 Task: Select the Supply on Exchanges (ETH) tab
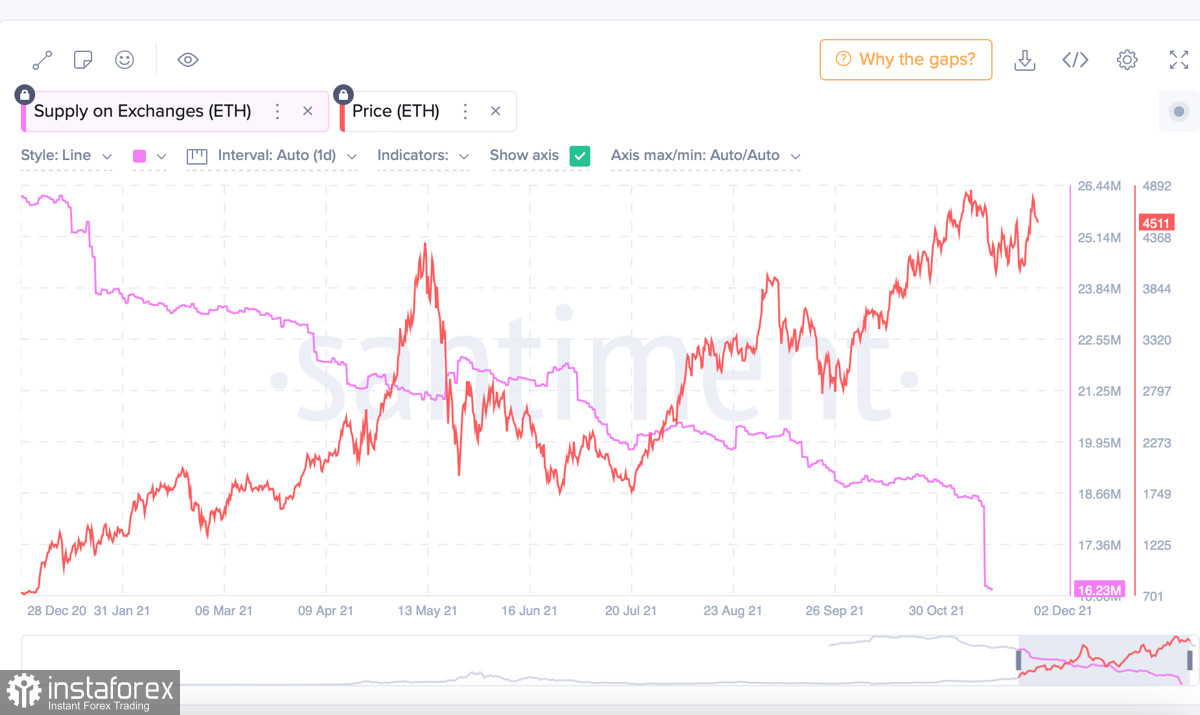[x=142, y=111]
